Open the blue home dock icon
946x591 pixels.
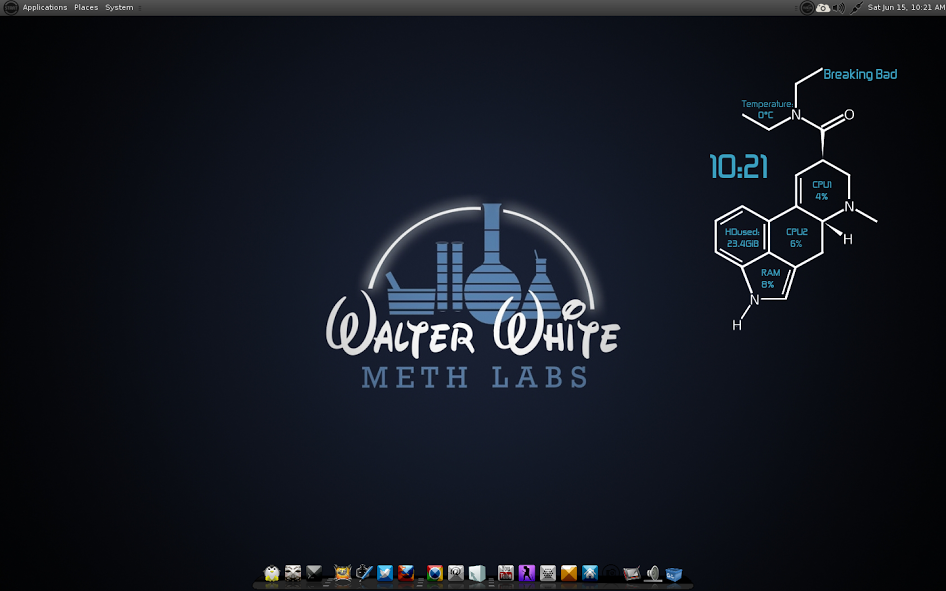click(590, 572)
